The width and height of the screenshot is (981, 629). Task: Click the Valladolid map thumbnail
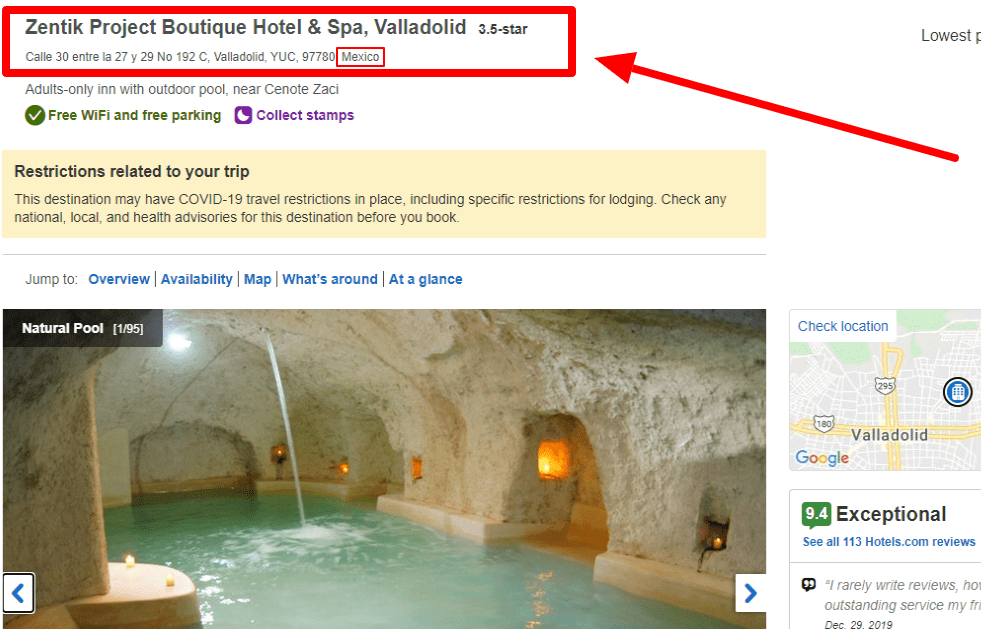[x=885, y=390]
